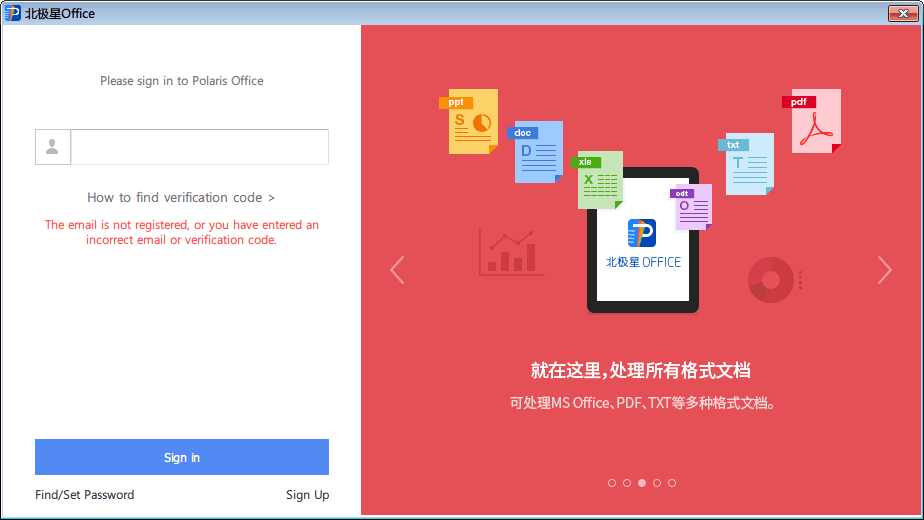Click the slide subtitle mentioning MS Office, PDF
924x520 pixels.
point(642,403)
